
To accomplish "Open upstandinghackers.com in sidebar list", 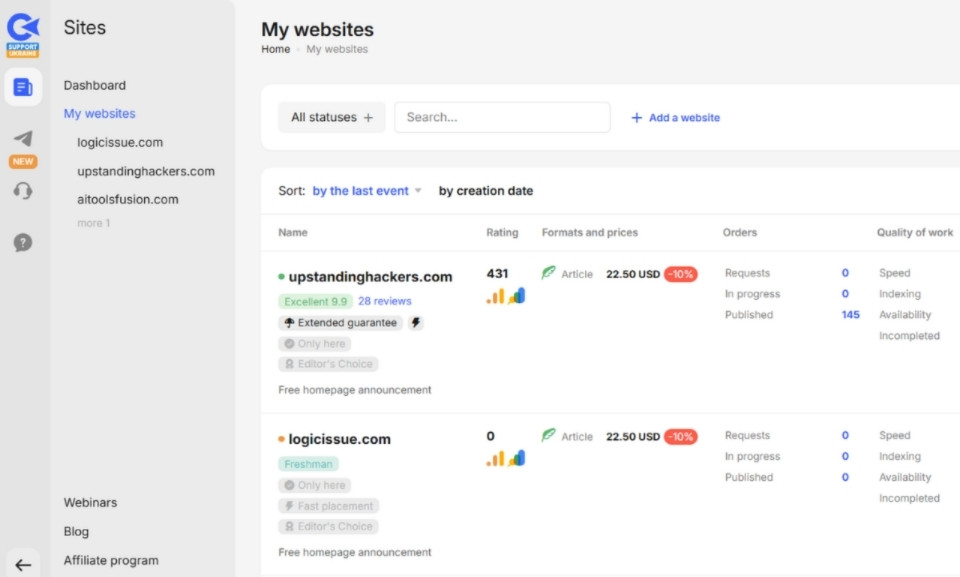I will (x=146, y=171).
